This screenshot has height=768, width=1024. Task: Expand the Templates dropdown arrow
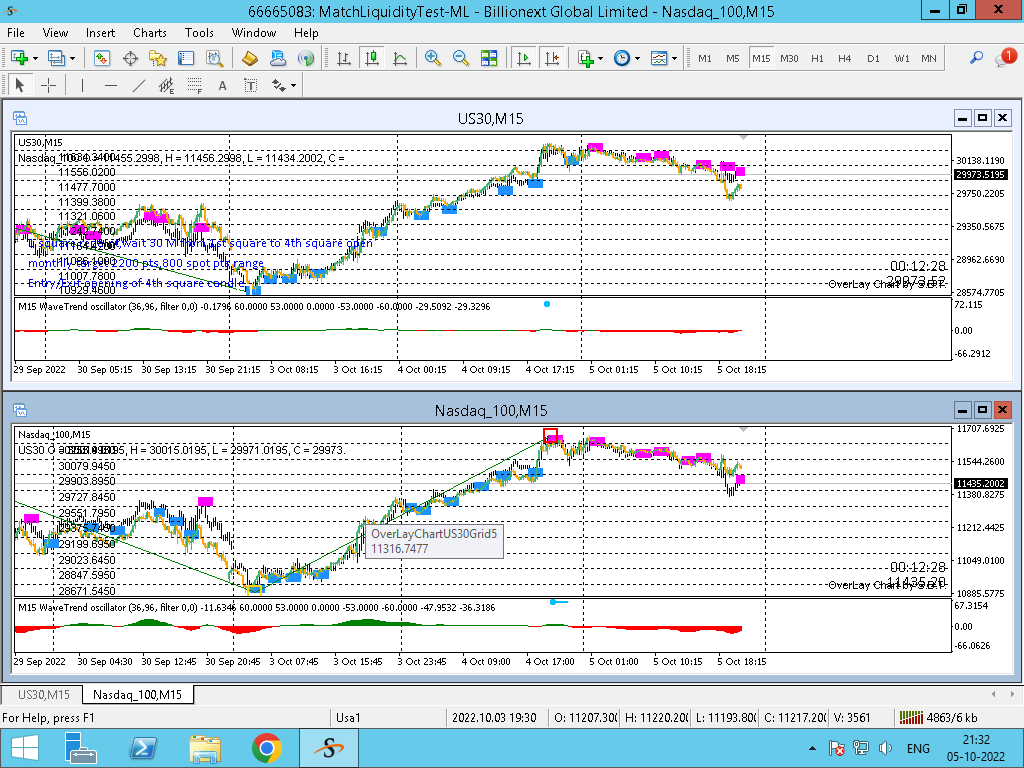(x=675, y=59)
